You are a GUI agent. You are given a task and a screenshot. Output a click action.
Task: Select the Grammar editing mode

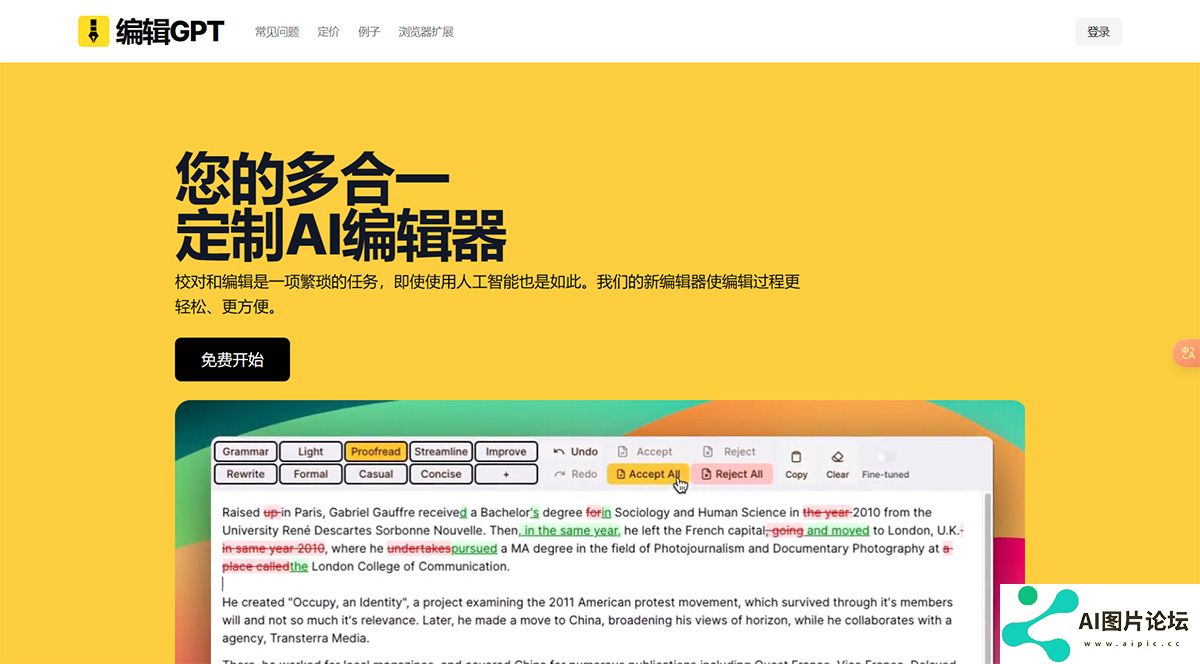coord(245,452)
